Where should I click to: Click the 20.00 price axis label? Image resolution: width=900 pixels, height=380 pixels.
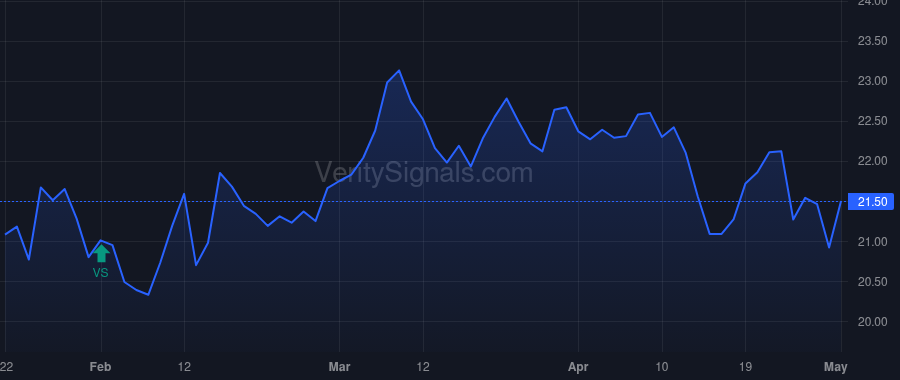871,321
